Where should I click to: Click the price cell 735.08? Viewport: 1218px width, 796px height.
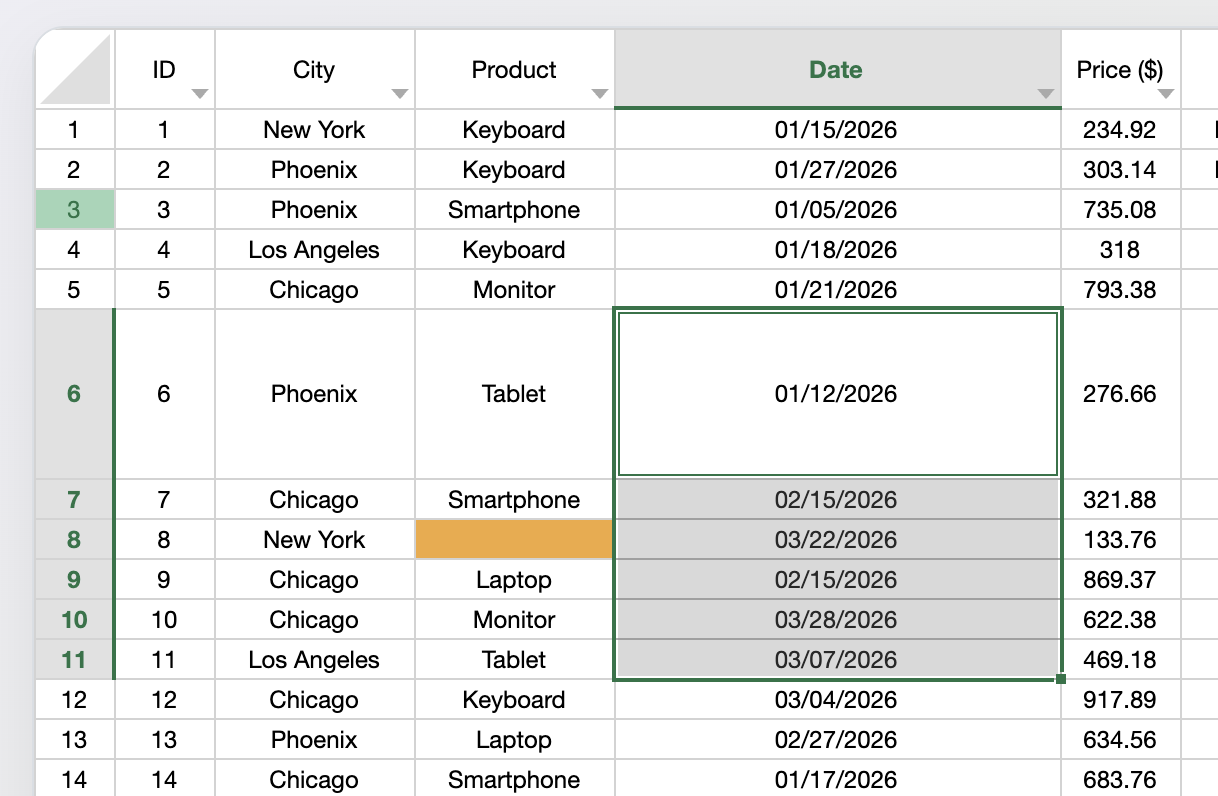coord(1119,210)
